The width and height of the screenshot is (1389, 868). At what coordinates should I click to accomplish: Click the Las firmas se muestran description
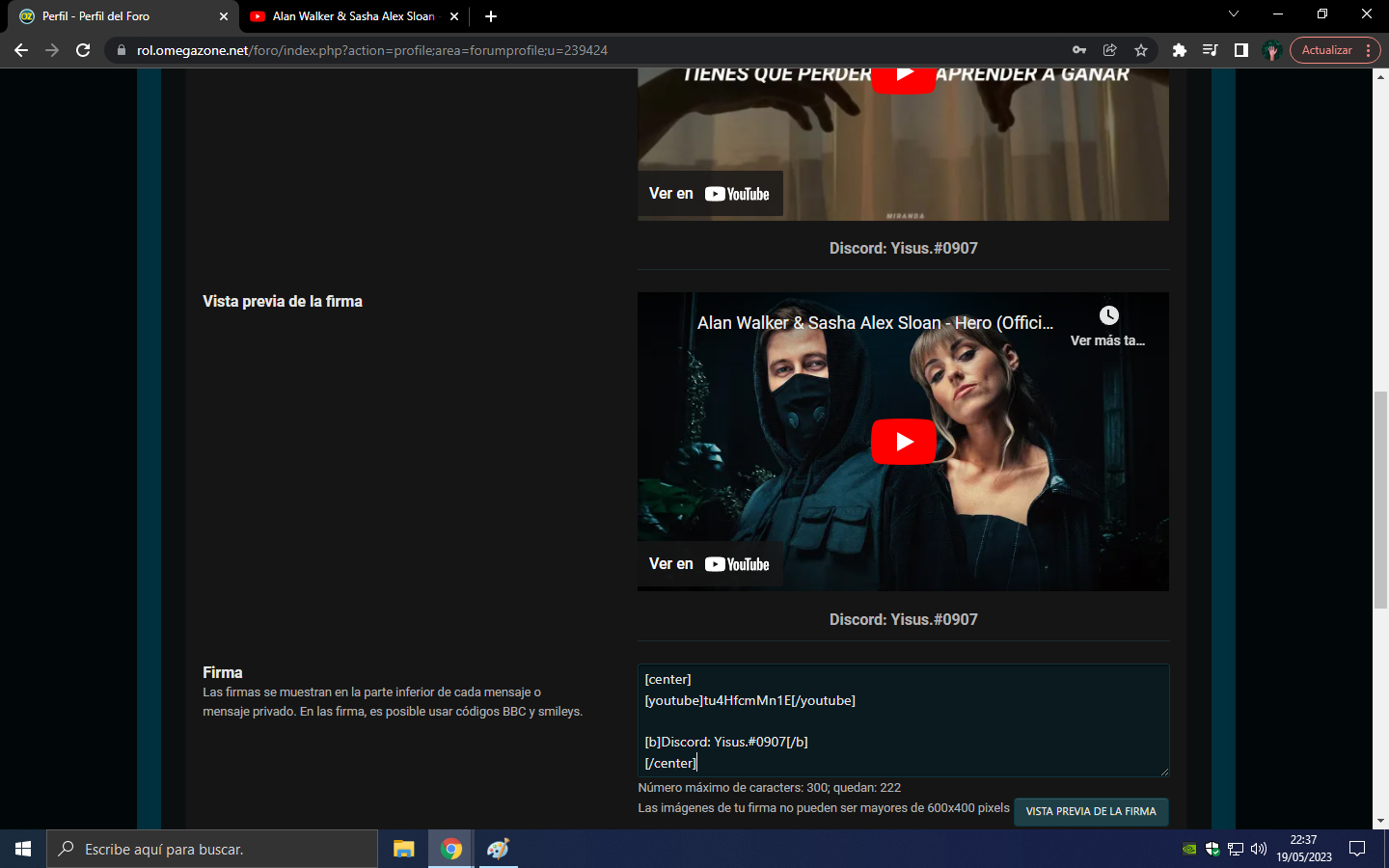click(x=393, y=702)
